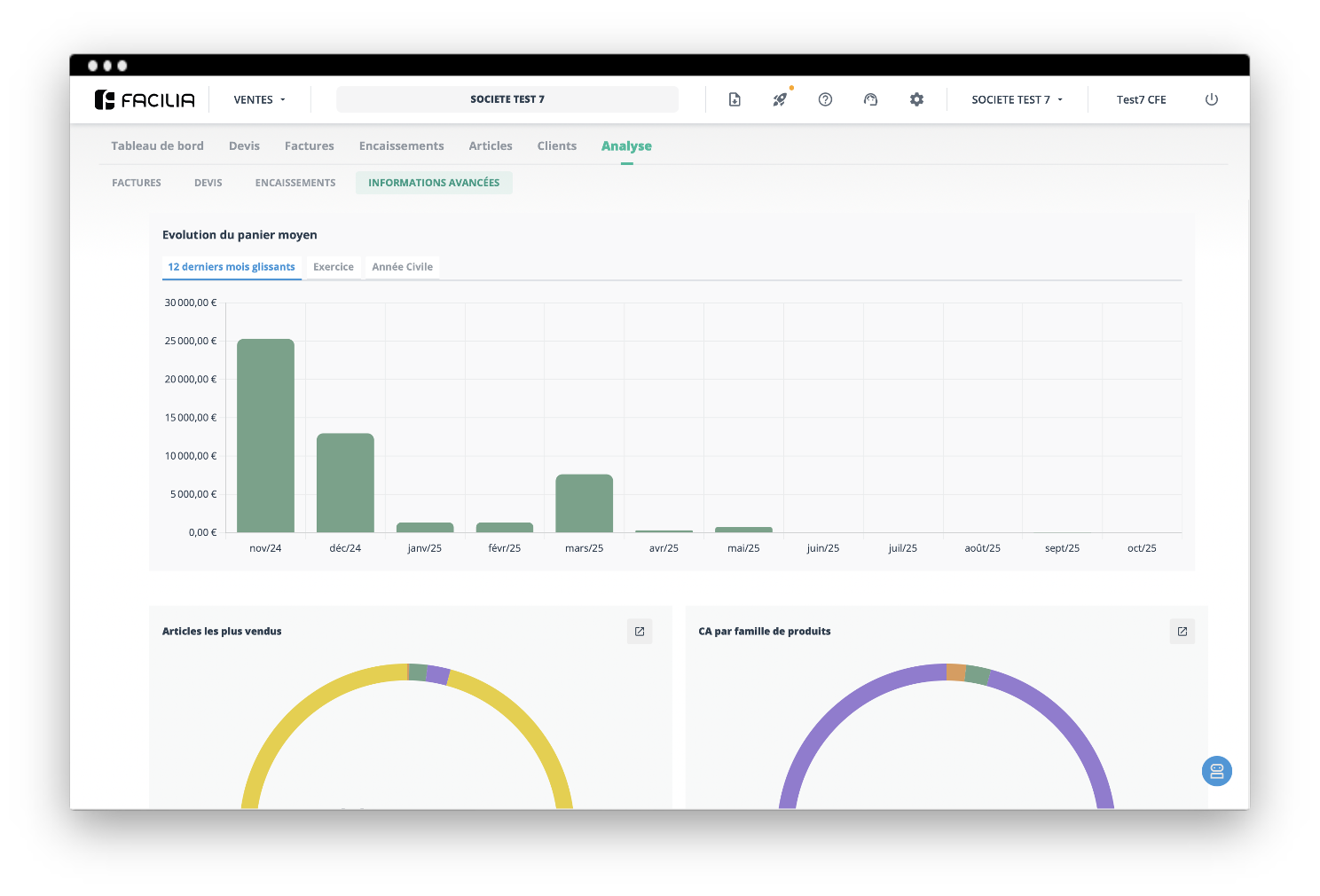Open the Clients section

coord(556,146)
